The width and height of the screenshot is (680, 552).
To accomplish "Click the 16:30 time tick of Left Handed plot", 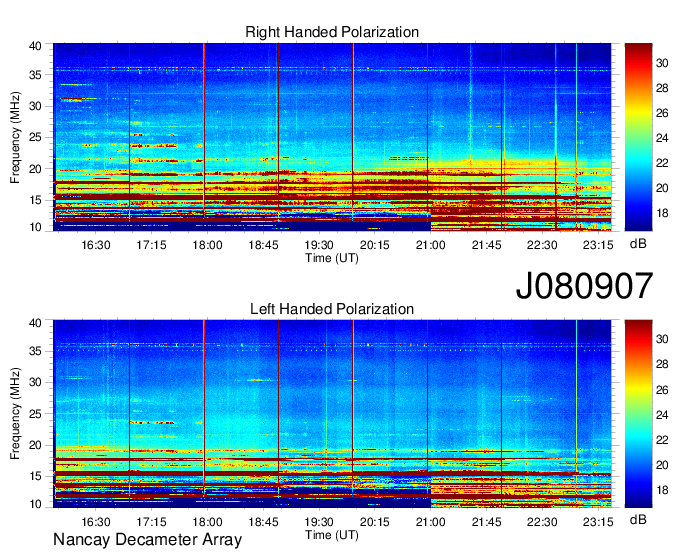I will tap(96, 522).
